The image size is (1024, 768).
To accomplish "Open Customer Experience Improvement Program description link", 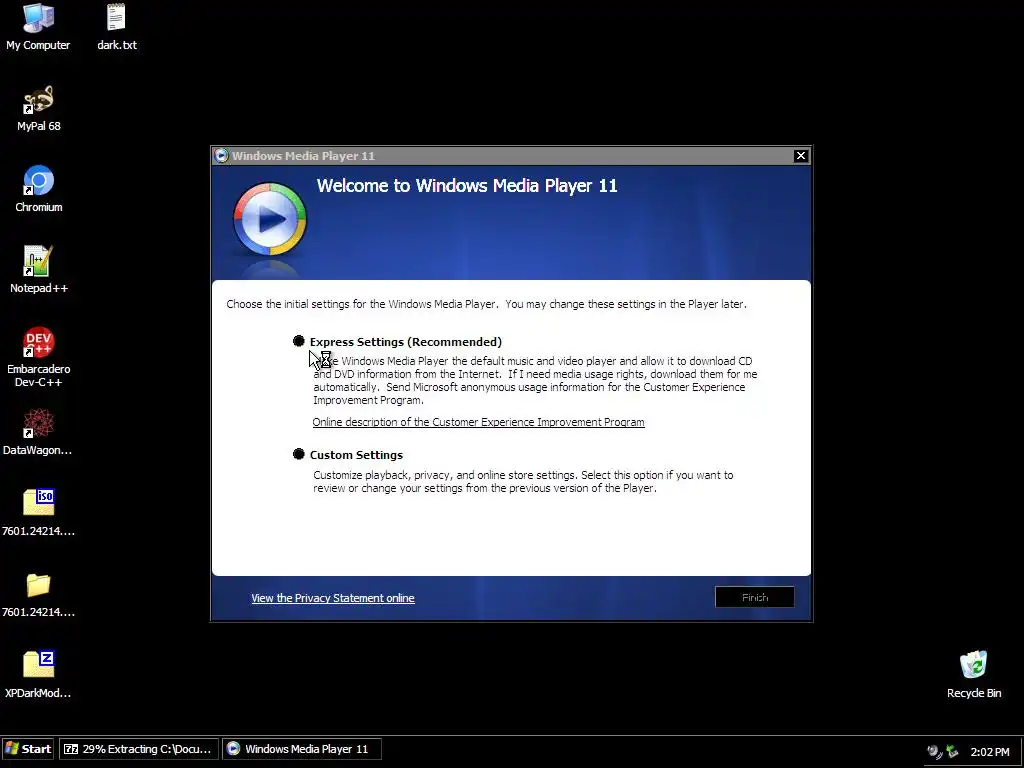I will [478, 422].
